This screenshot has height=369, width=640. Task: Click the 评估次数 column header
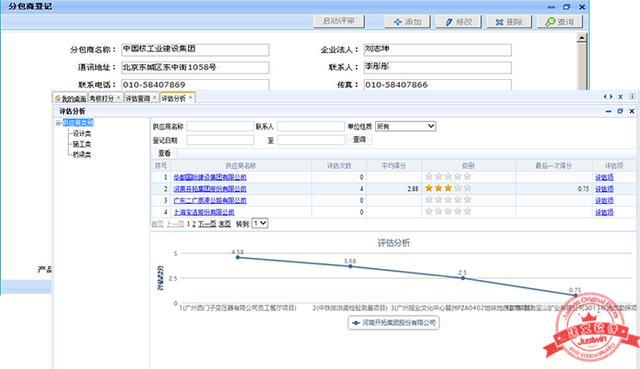(x=339, y=166)
